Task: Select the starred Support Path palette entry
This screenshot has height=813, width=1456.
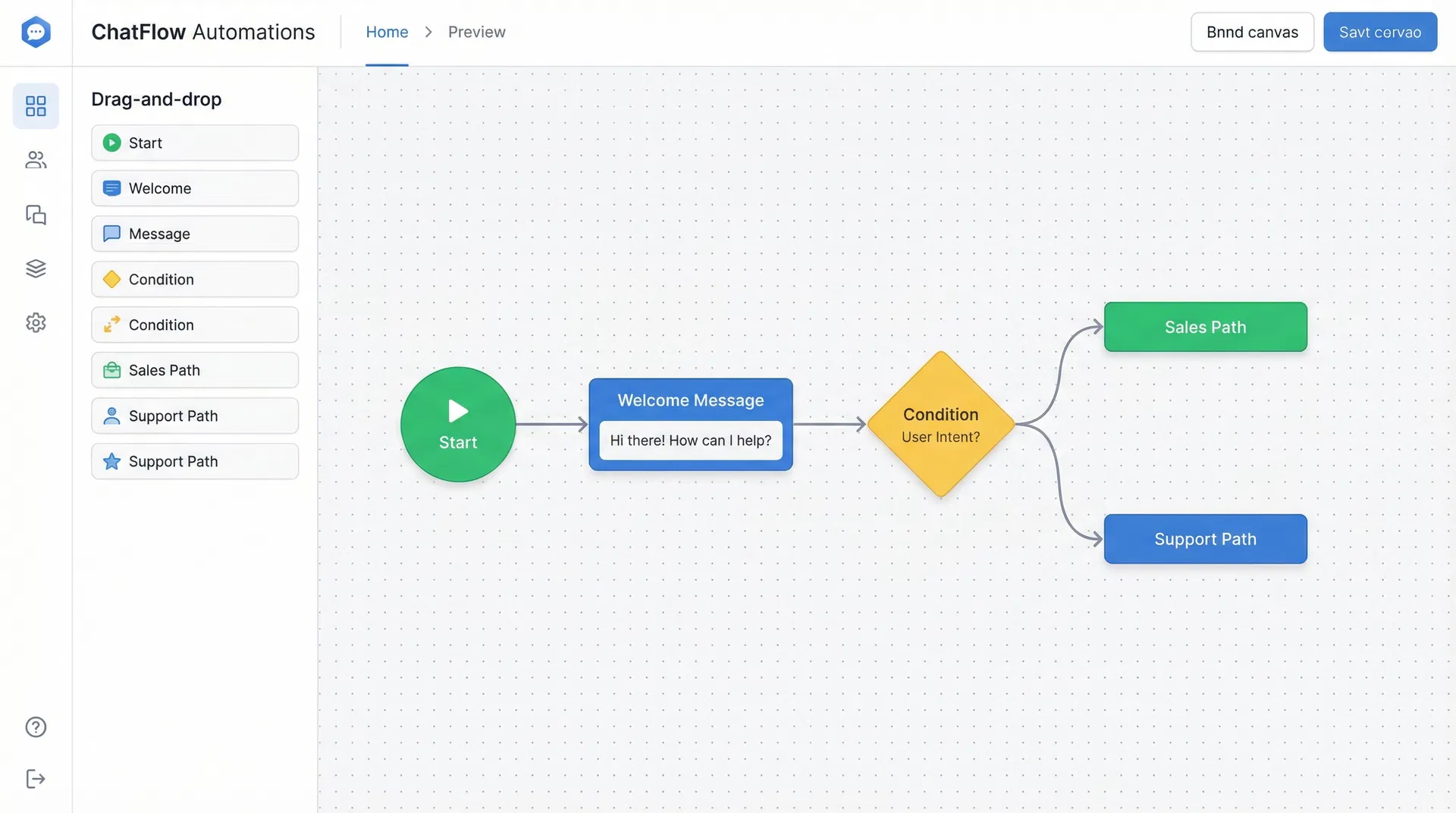Action: click(194, 461)
